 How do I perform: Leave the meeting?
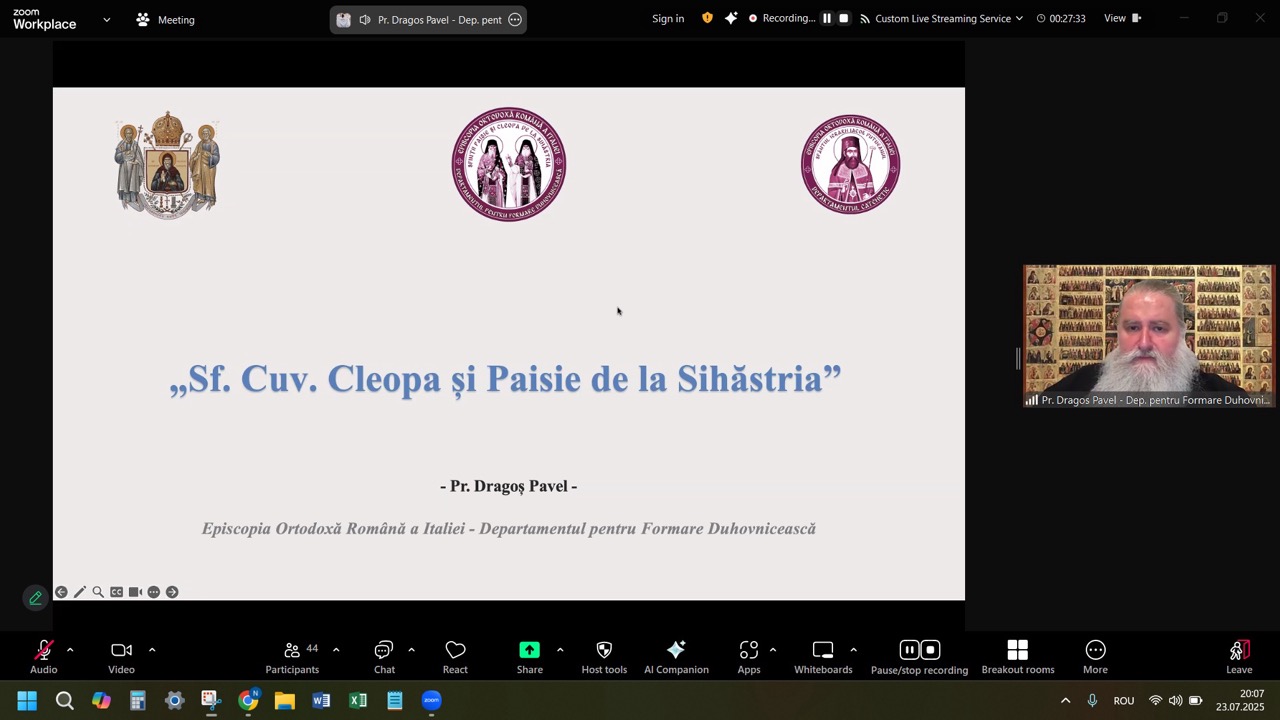1239,657
